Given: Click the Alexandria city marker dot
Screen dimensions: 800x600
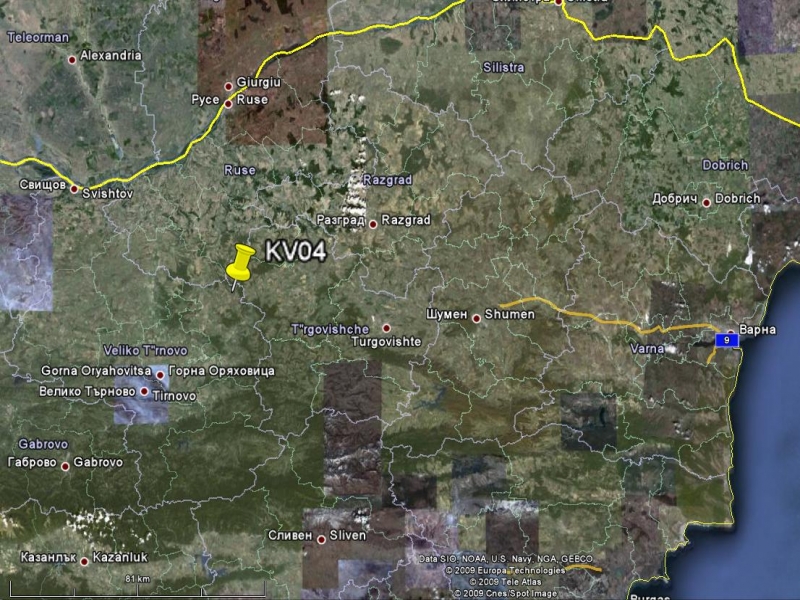Looking at the screenshot, I should 72,60.
